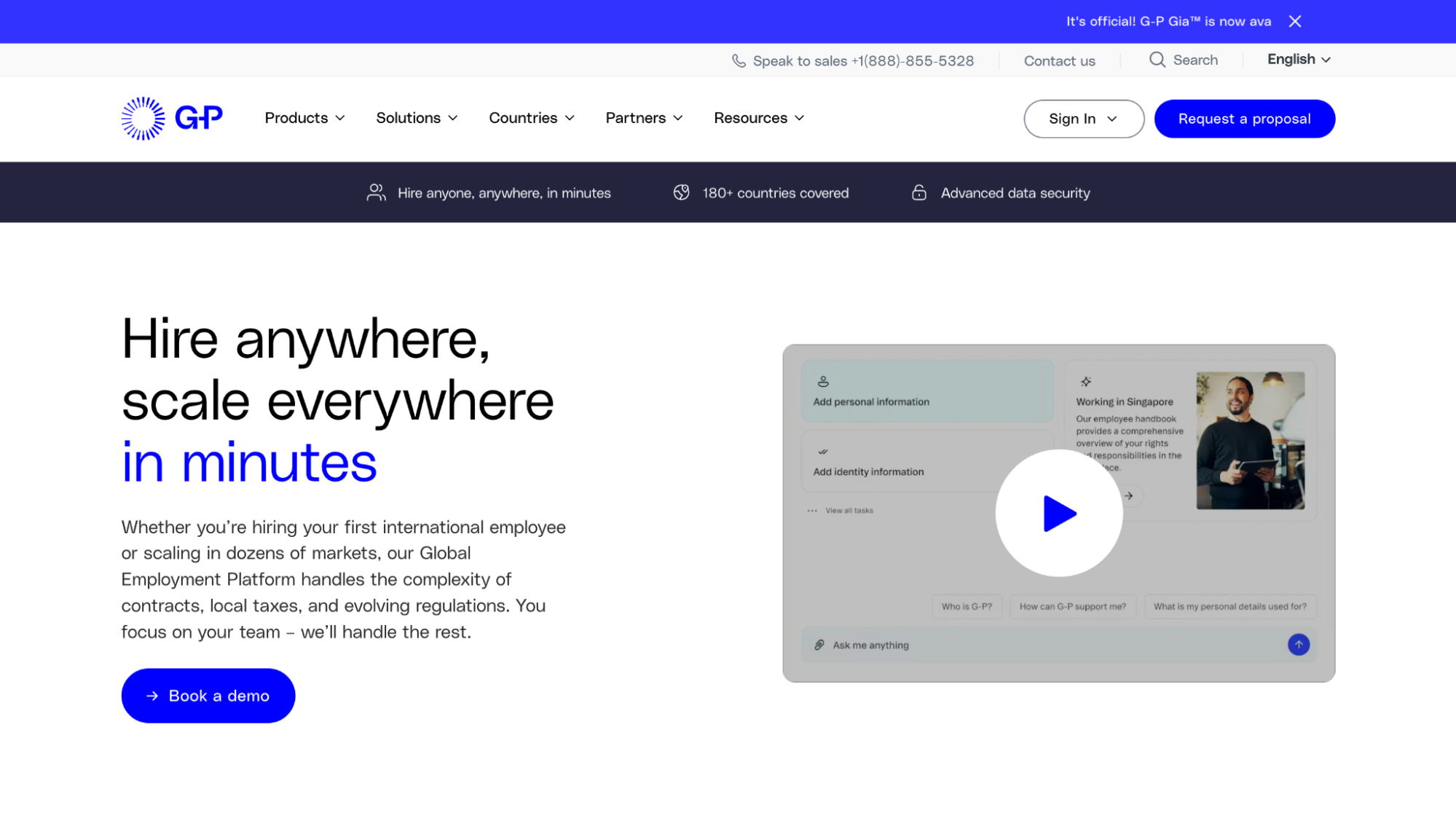The height and width of the screenshot is (821, 1456).
Task: Open the Products dropdown menu
Action: pyautogui.click(x=304, y=118)
